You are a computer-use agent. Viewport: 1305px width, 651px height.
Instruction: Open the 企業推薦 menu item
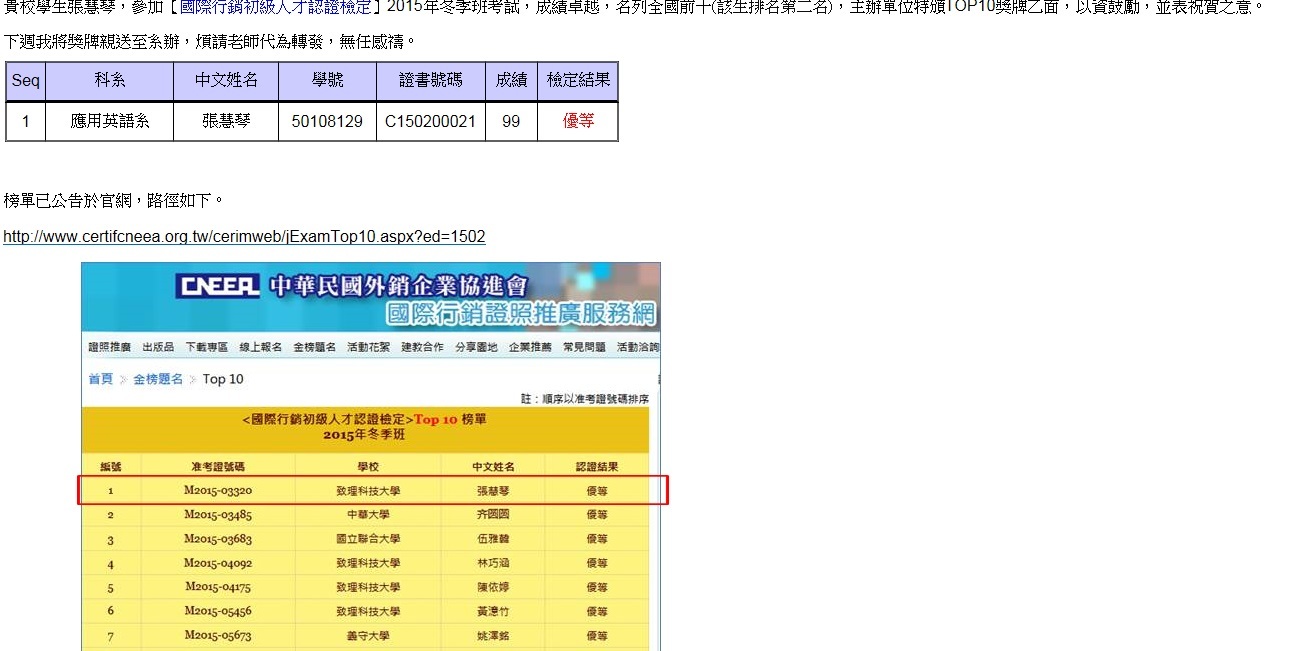(530, 347)
